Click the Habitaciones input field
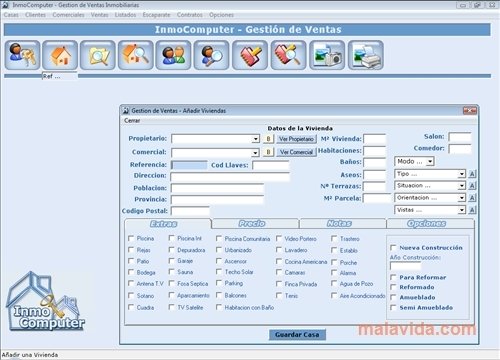500x360 pixels. pyautogui.click(x=374, y=151)
